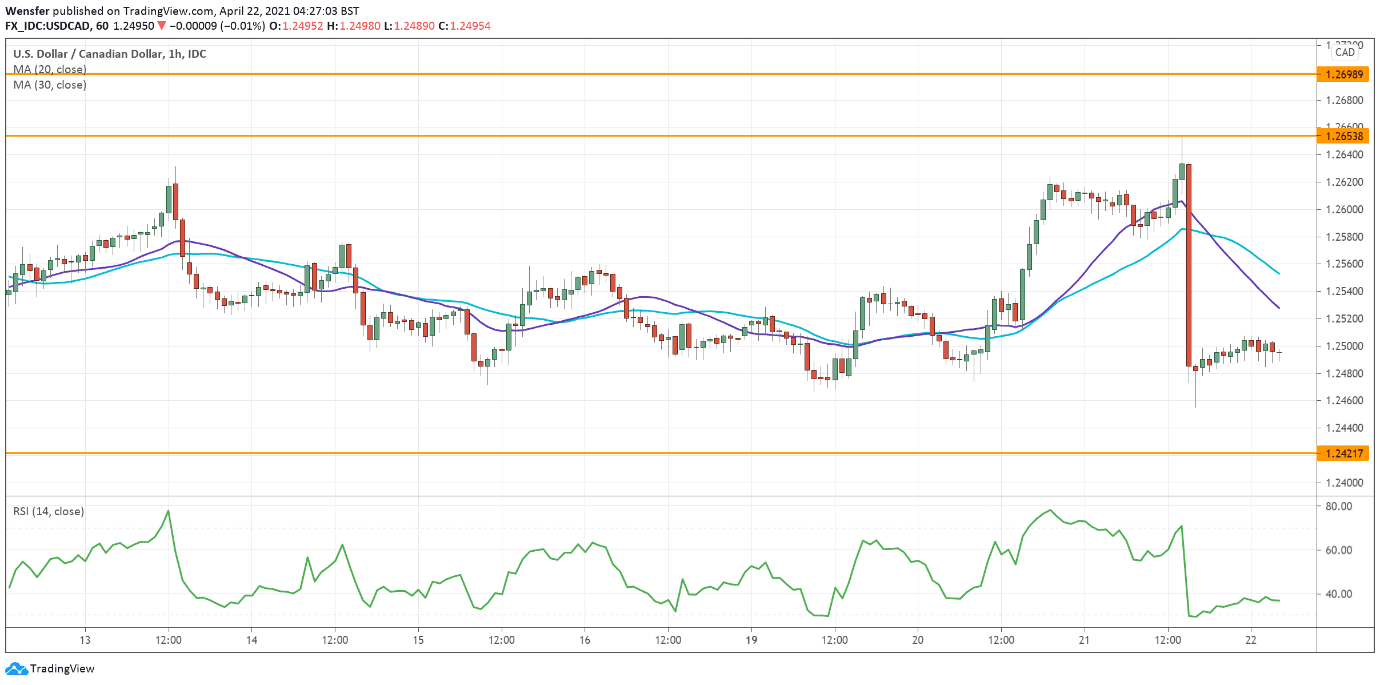Screen dimensions: 1380x685
Task: Click the date label 22 on time axis
Action: pos(1251,640)
